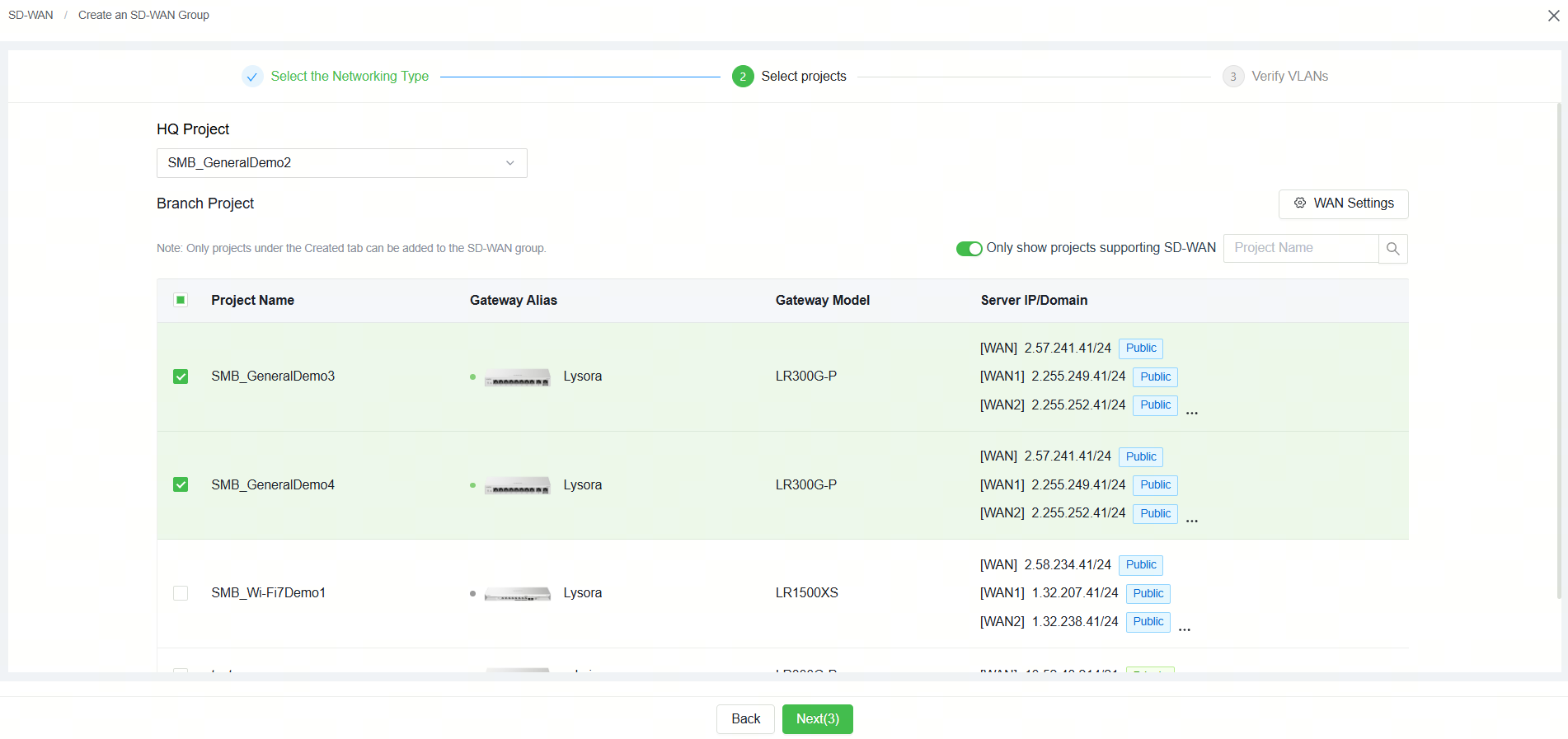
Task: Uncheck the SMB_GeneralDemo4 project checkbox
Action: (x=181, y=484)
